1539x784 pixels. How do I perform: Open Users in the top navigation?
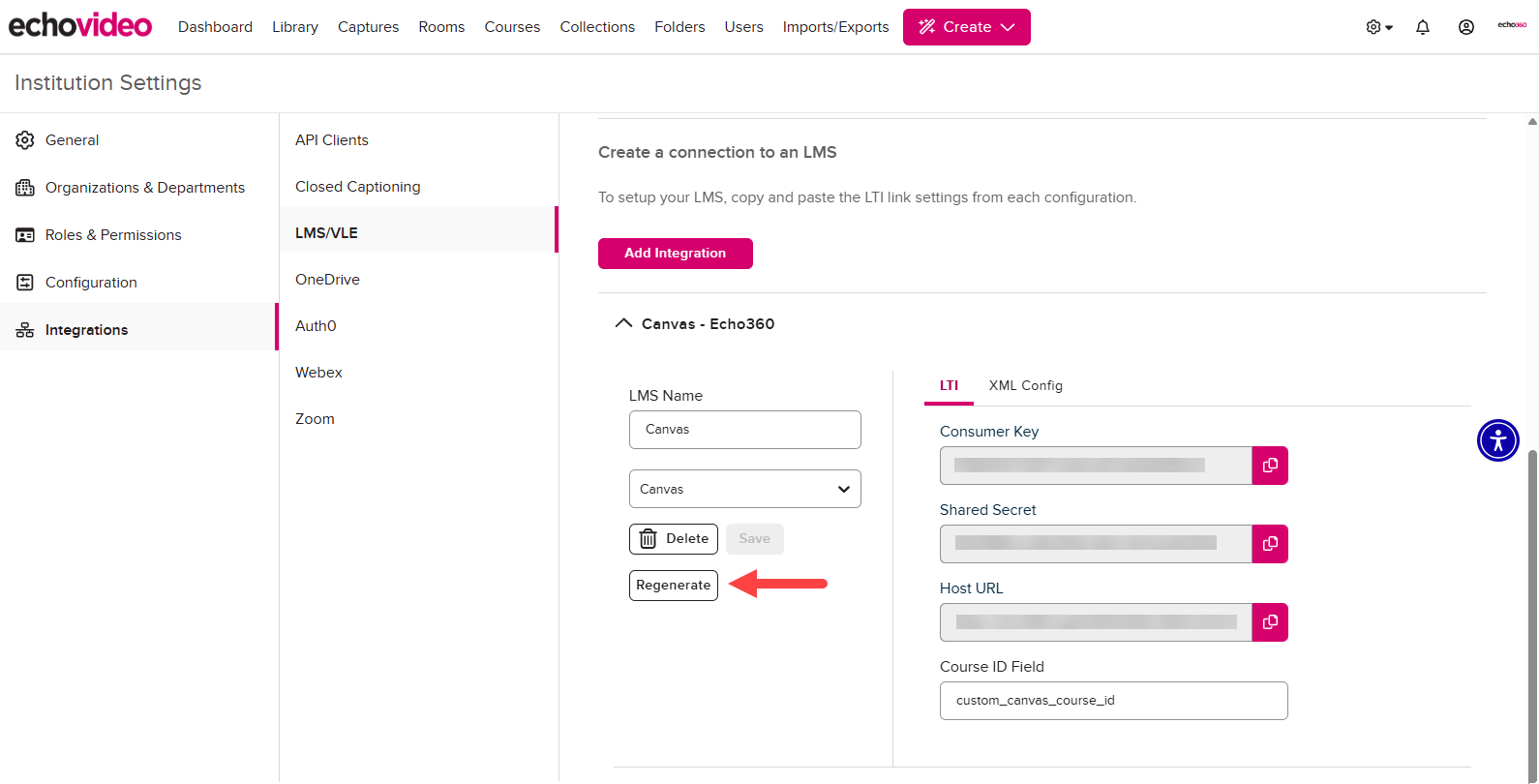click(x=743, y=27)
